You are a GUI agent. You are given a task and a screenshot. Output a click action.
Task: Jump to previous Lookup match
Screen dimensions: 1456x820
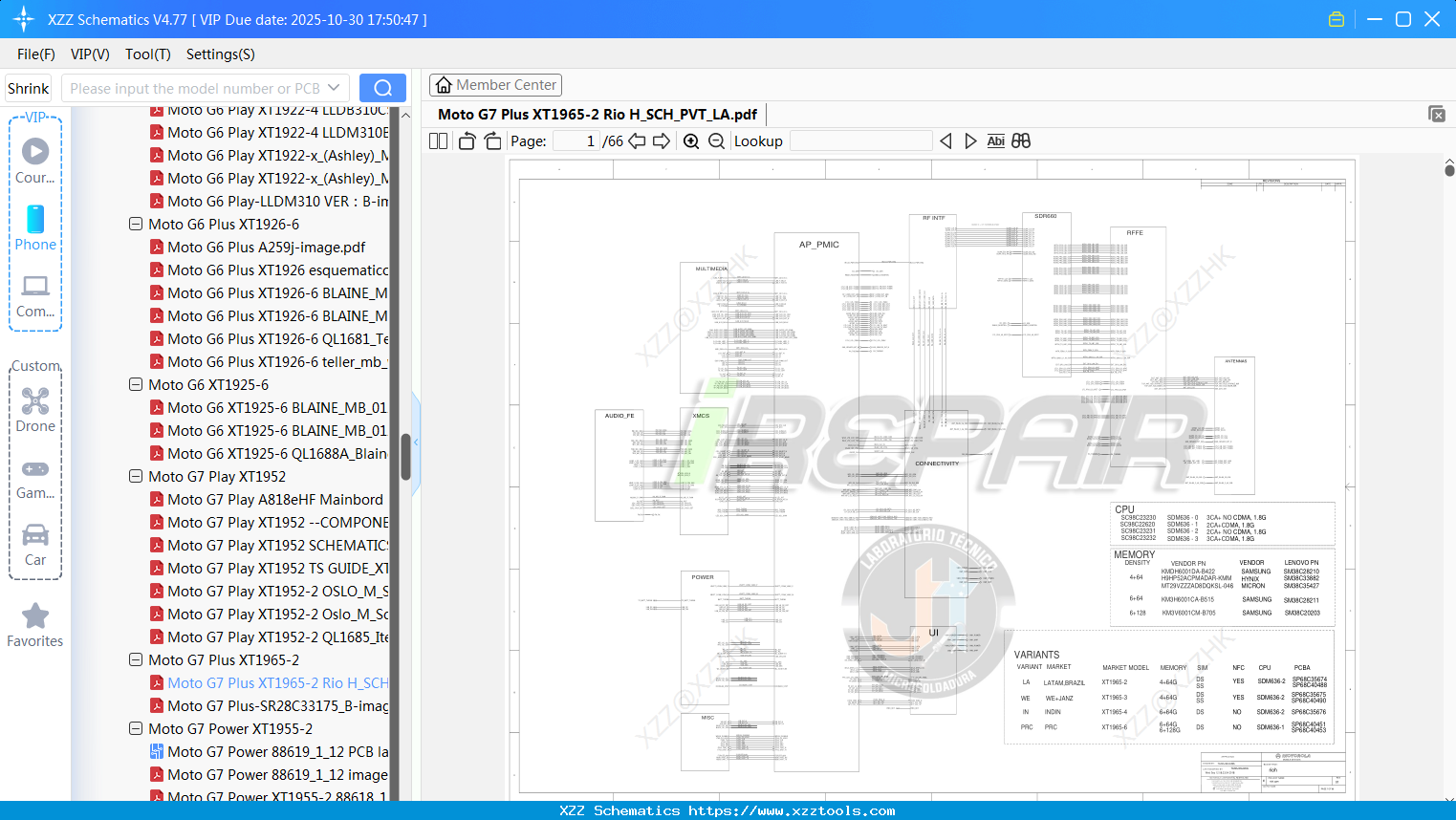[x=945, y=141]
